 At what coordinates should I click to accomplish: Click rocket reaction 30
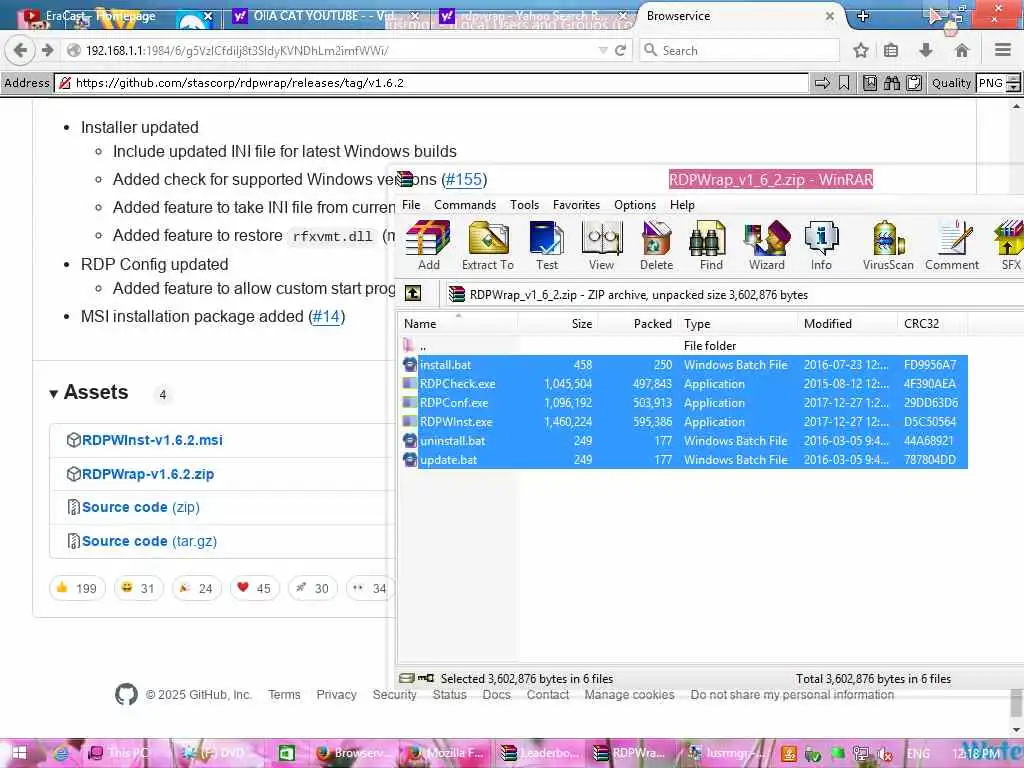(312, 588)
